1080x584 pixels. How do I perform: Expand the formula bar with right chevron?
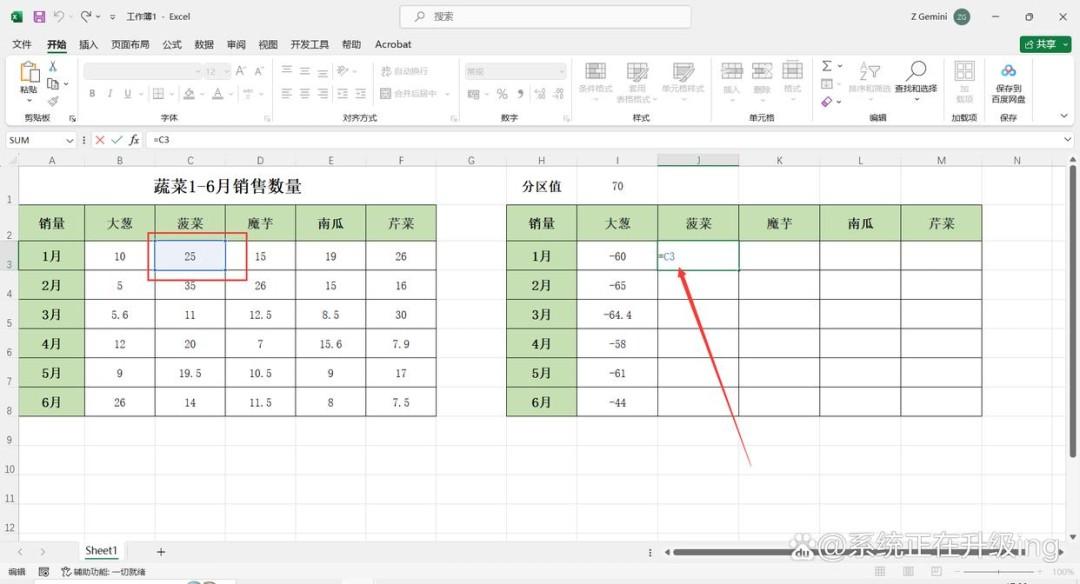tap(1067, 140)
